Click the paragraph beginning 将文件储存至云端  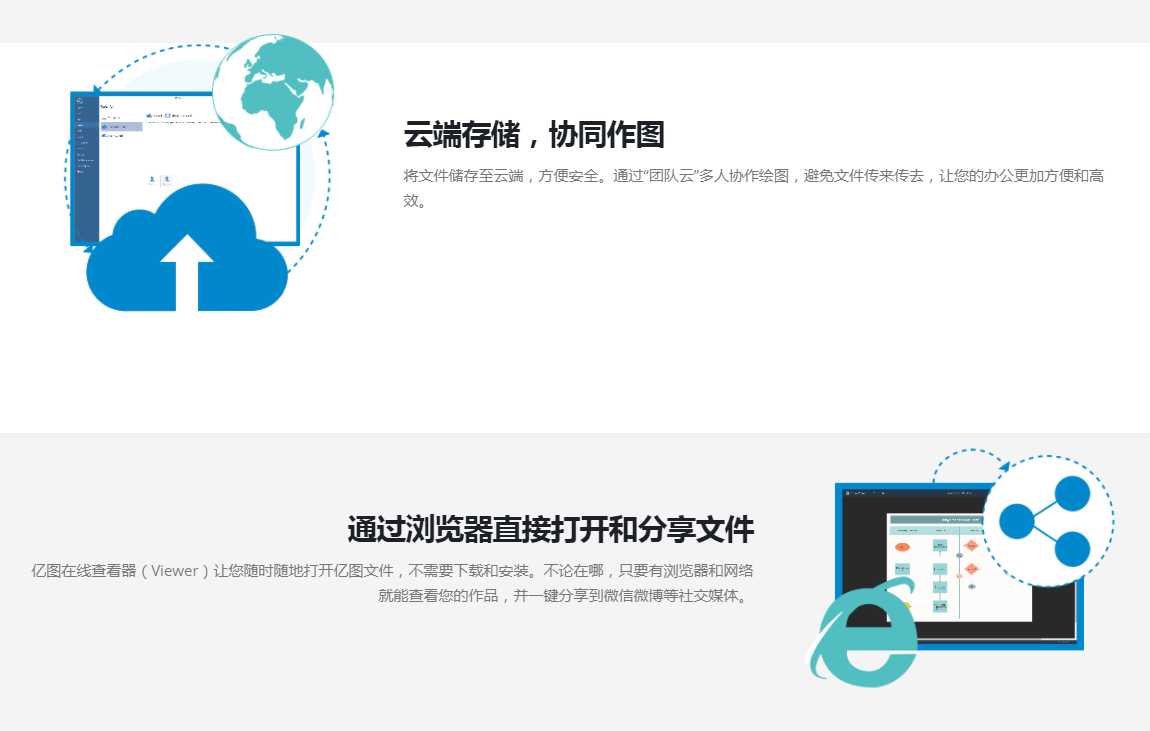click(753, 187)
